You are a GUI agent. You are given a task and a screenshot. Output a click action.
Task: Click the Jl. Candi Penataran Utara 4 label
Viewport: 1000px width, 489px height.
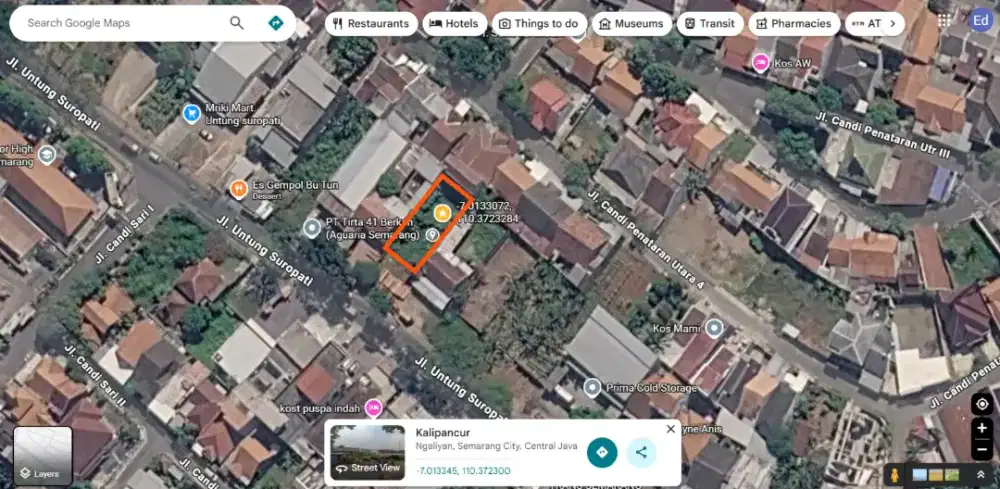tap(645, 238)
